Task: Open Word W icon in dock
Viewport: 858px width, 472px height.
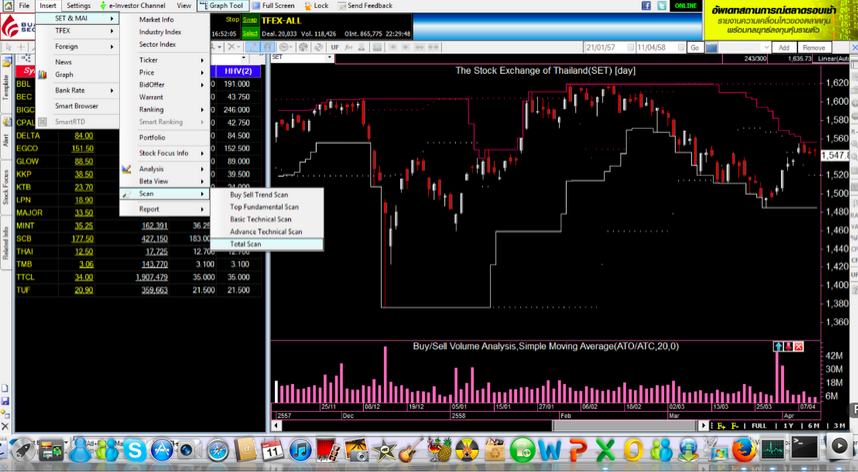Action: (x=550, y=450)
